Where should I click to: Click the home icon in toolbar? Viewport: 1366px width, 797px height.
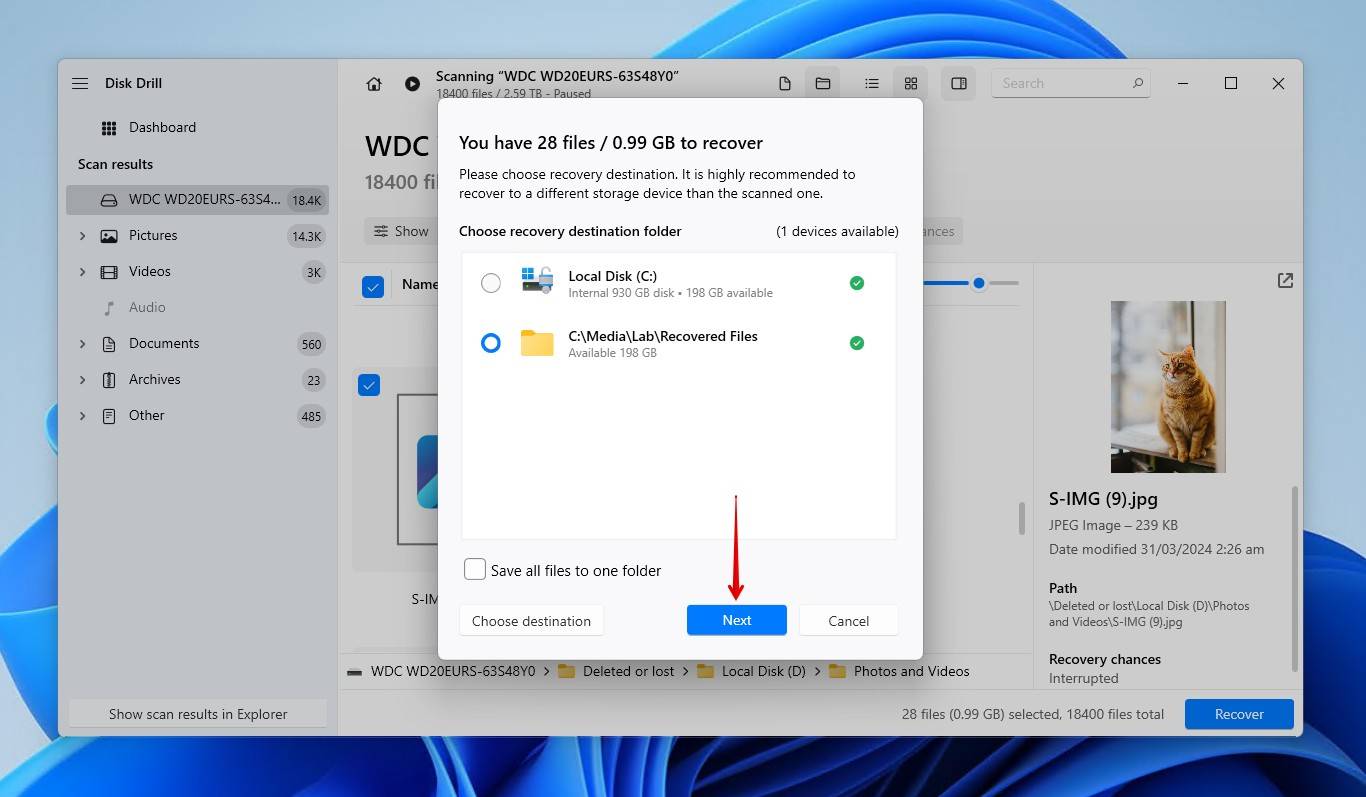click(374, 84)
